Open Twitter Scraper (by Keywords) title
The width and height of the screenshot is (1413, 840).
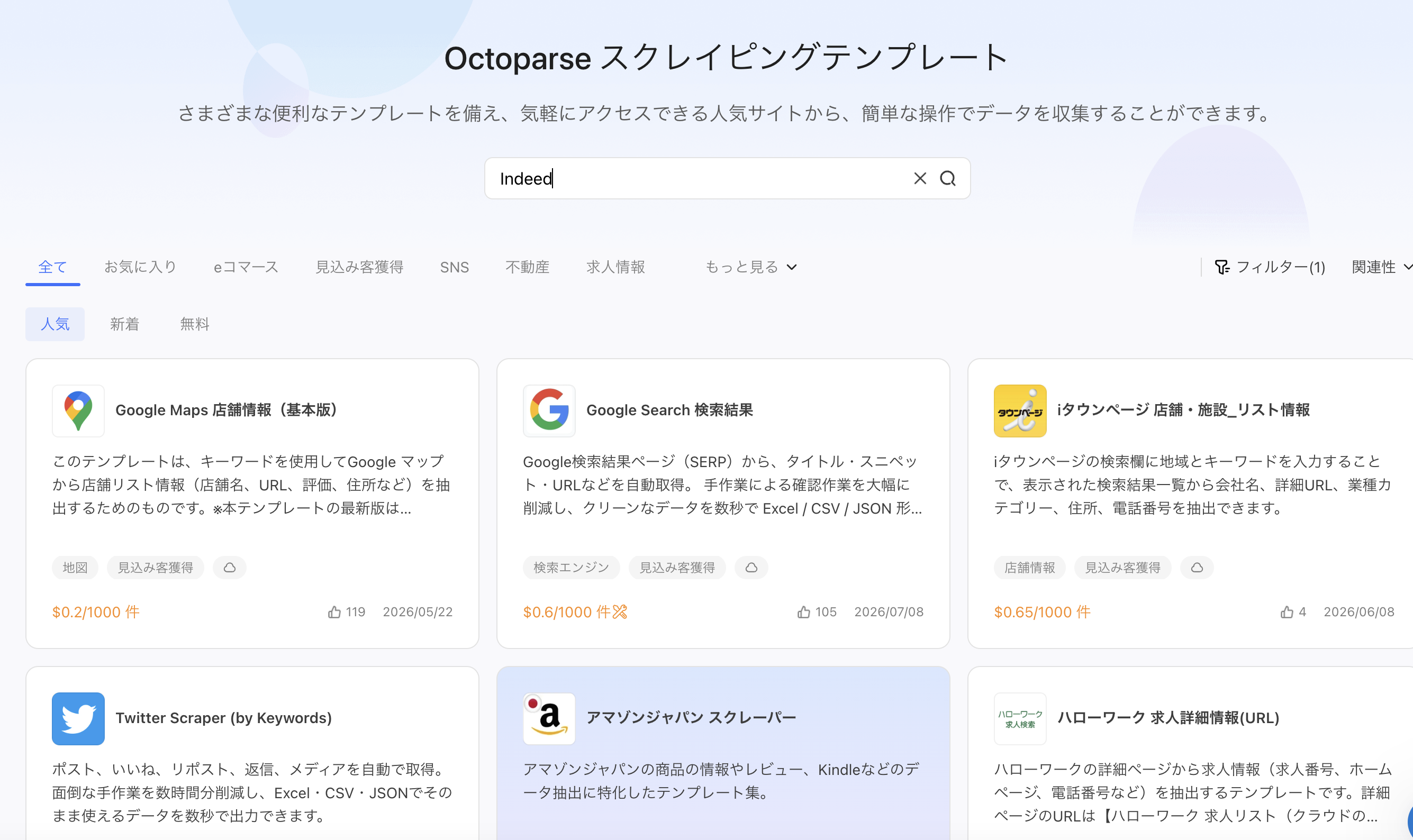224,718
